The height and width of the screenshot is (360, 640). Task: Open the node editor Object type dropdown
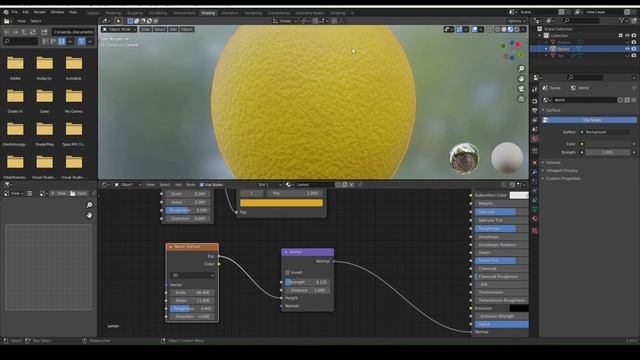(128, 185)
